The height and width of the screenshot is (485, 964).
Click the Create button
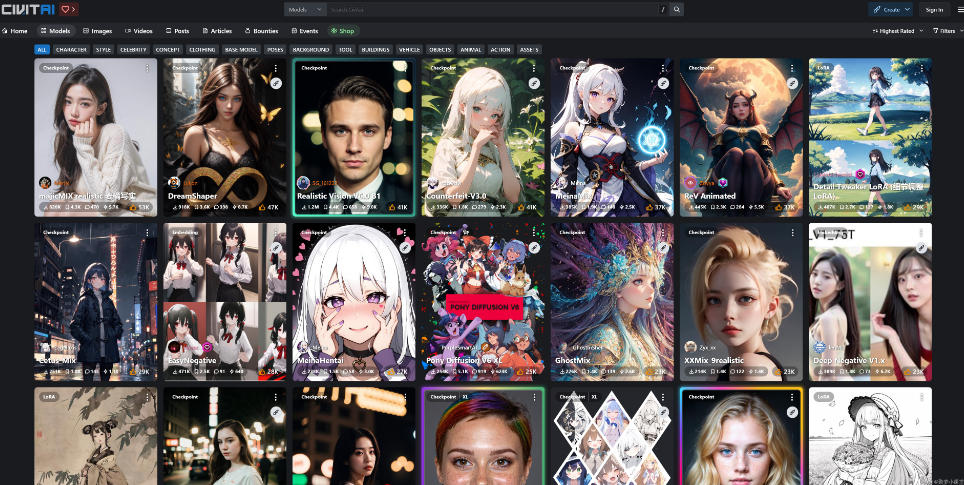click(x=885, y=9)
